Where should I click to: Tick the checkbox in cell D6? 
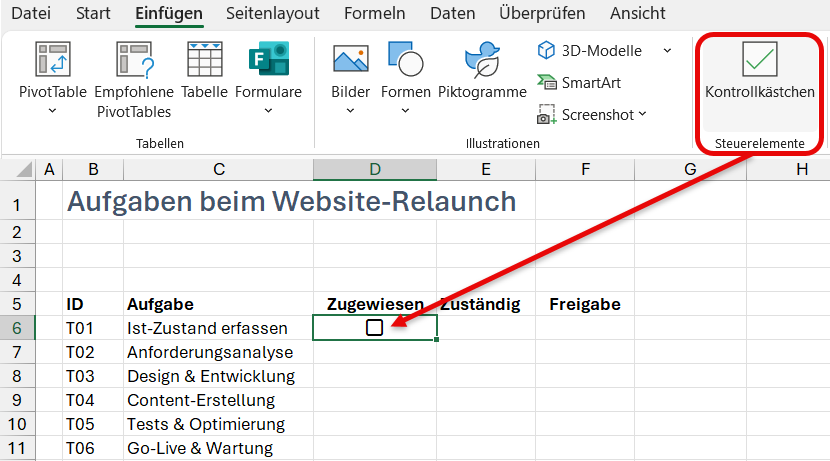pyautogui.click(x=374, y=328)
